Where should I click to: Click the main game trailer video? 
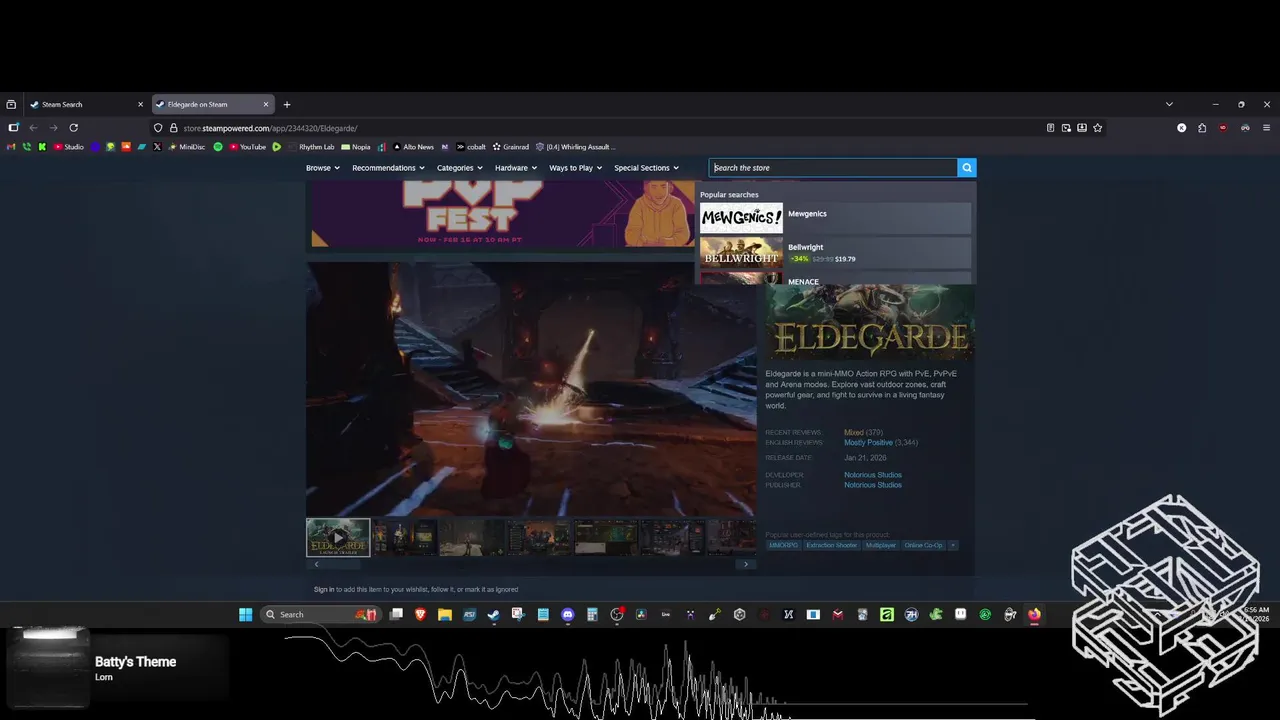tap(531, 388)
